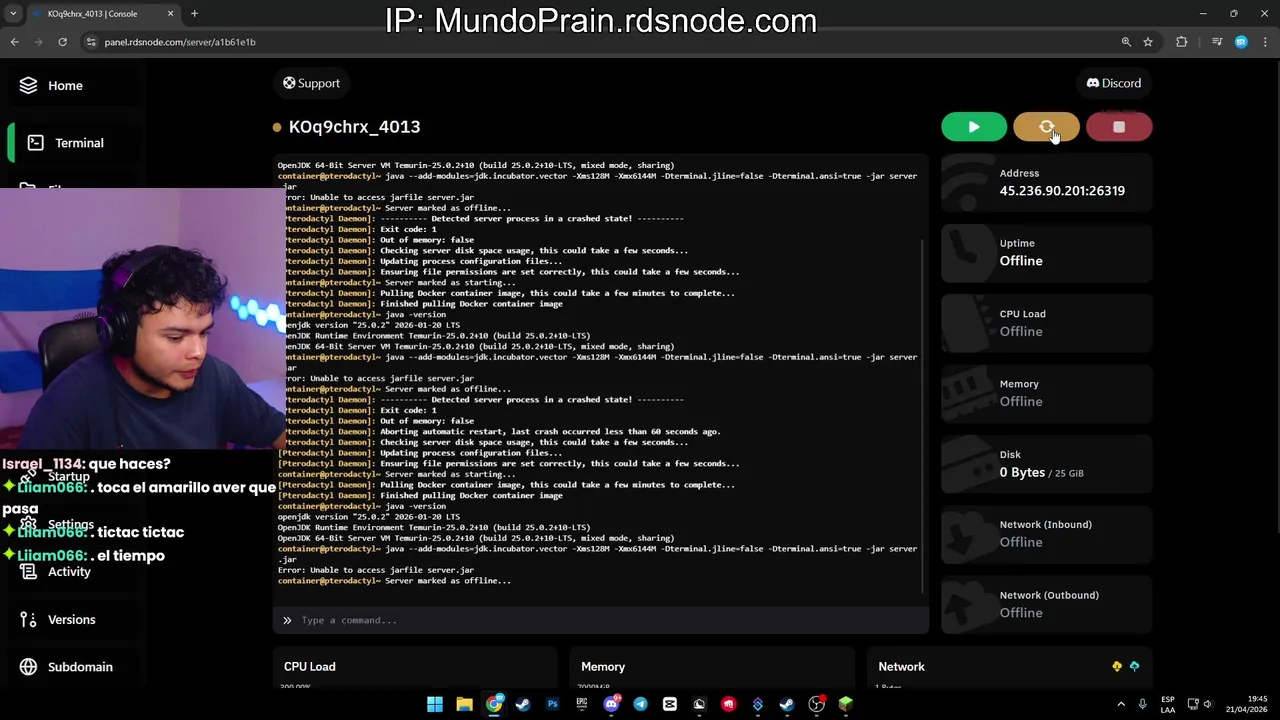The width and height of the screenshot is (1280, 720).
Task: Click the Versions branch icon
Action: click(28, 620)
